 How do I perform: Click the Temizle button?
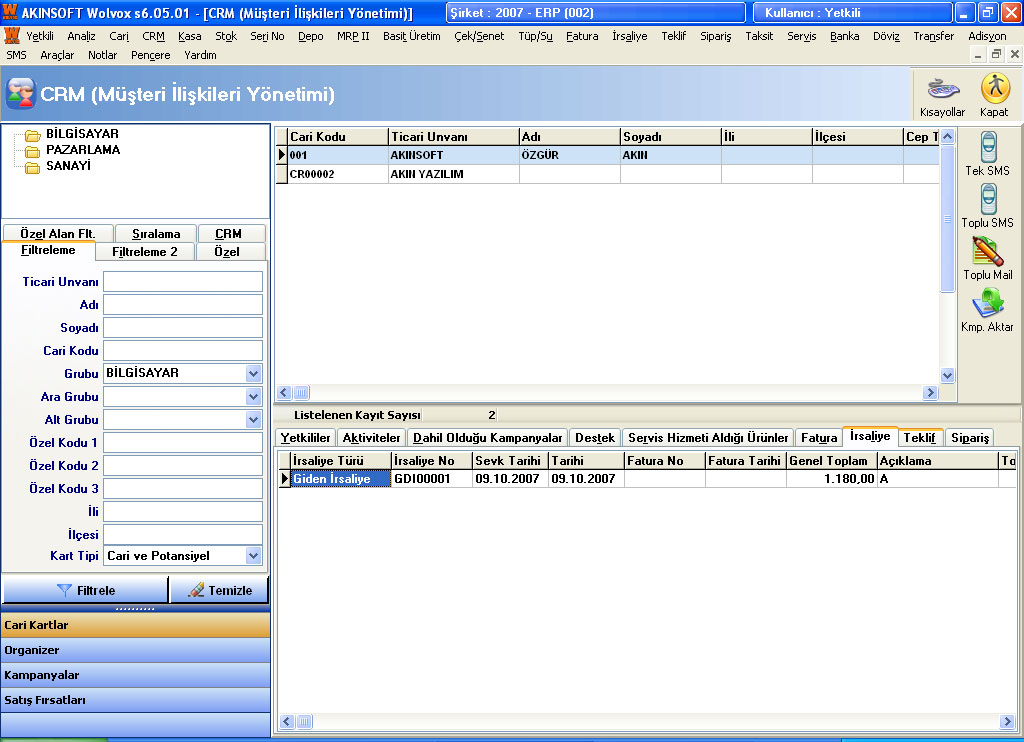(x=220, y=590)
